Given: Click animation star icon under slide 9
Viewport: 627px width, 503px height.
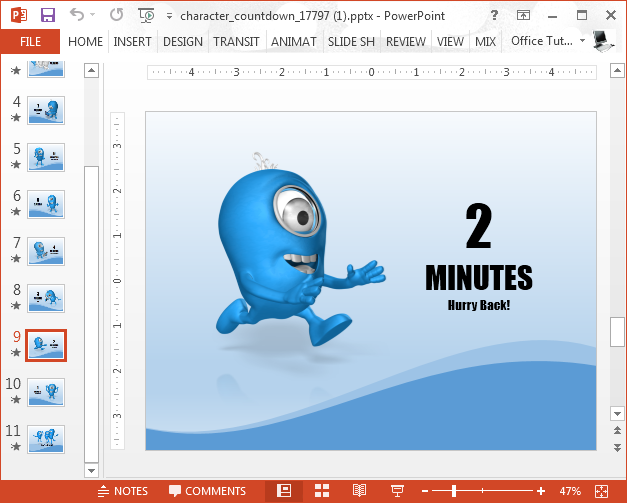Looking at the screenshot, I should pos(16,352).
